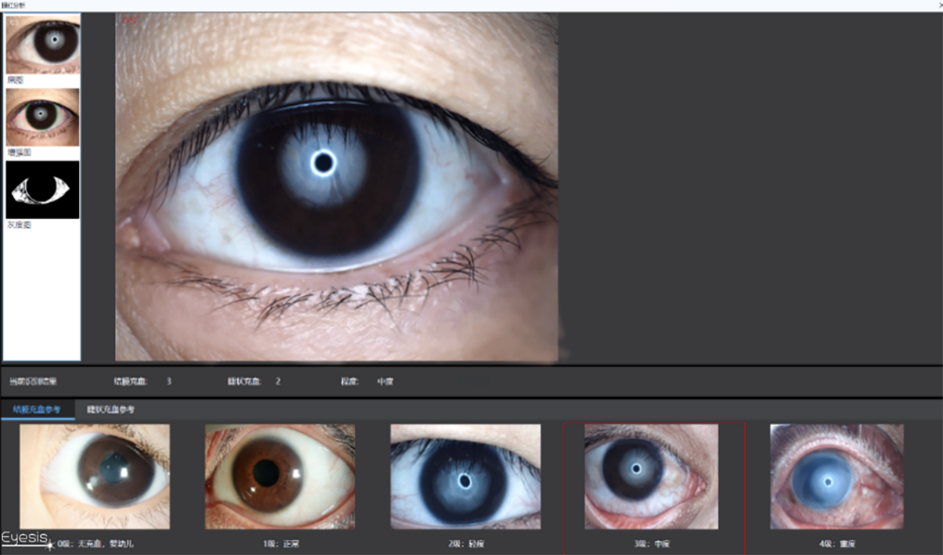Click the ciliary congestion score value 2
943x555 pixels.
(x=278, y=381)
